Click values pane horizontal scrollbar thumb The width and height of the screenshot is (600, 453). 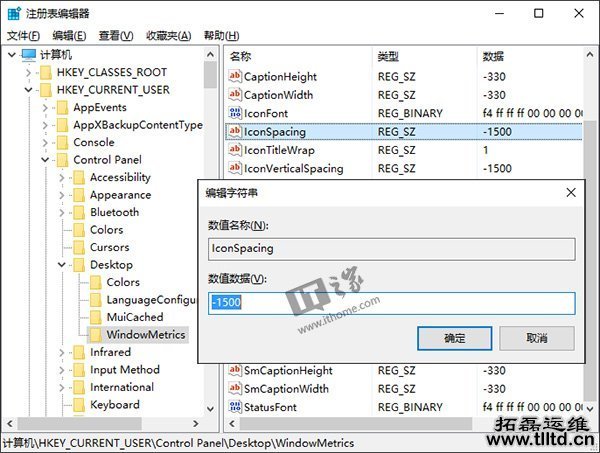point(355,424)
